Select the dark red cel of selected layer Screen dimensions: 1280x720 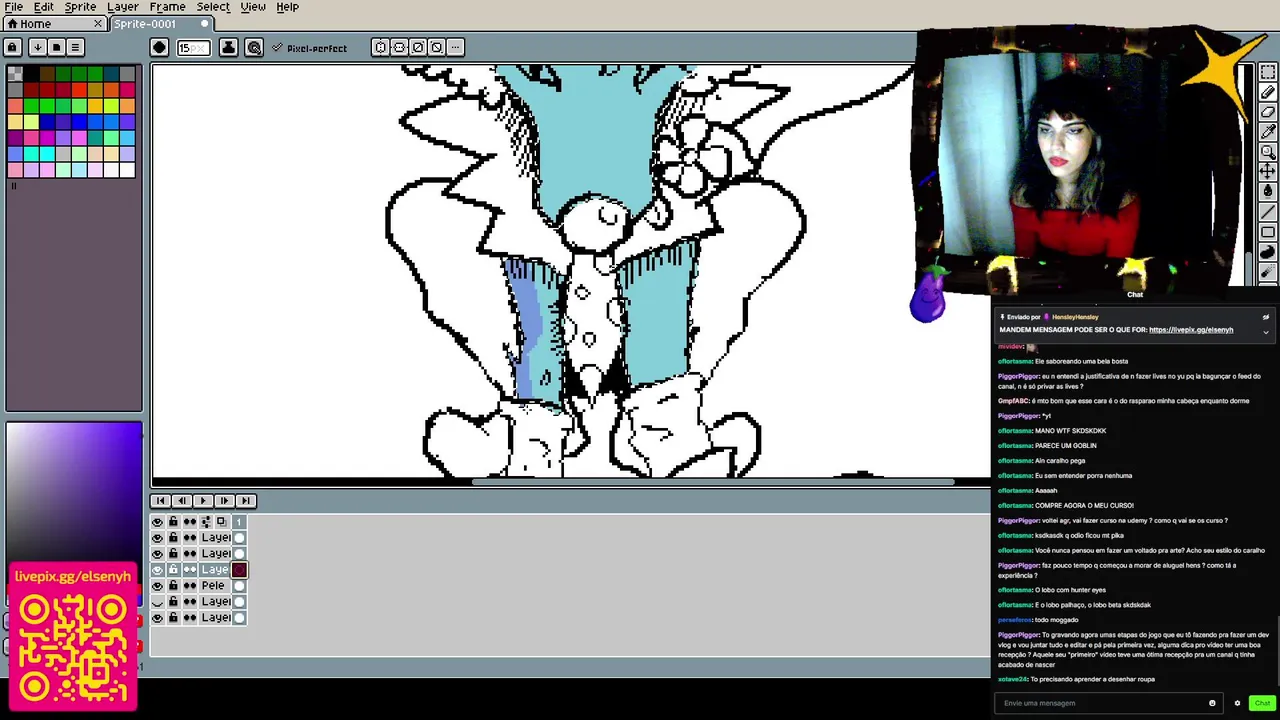point(239,569)
